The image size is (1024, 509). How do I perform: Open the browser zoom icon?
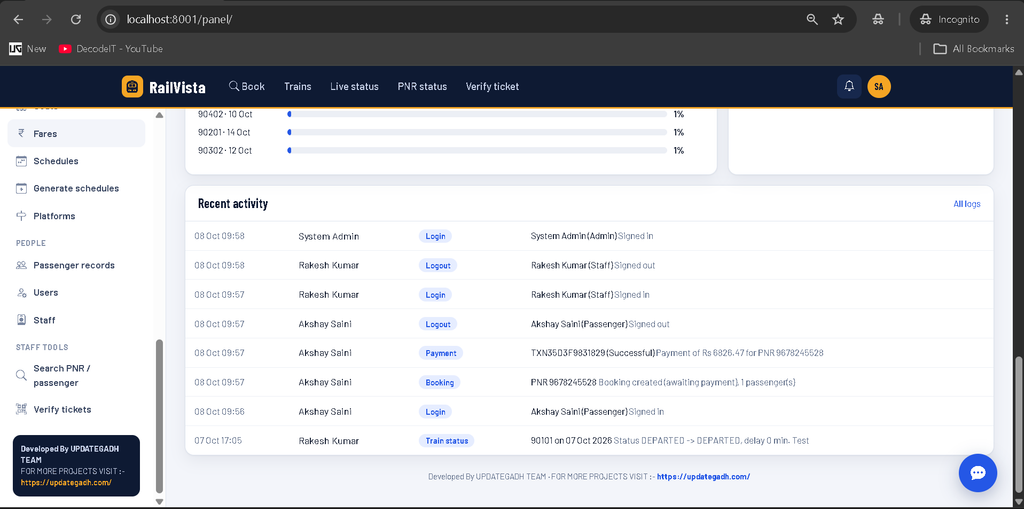click(x=812, y=20)
